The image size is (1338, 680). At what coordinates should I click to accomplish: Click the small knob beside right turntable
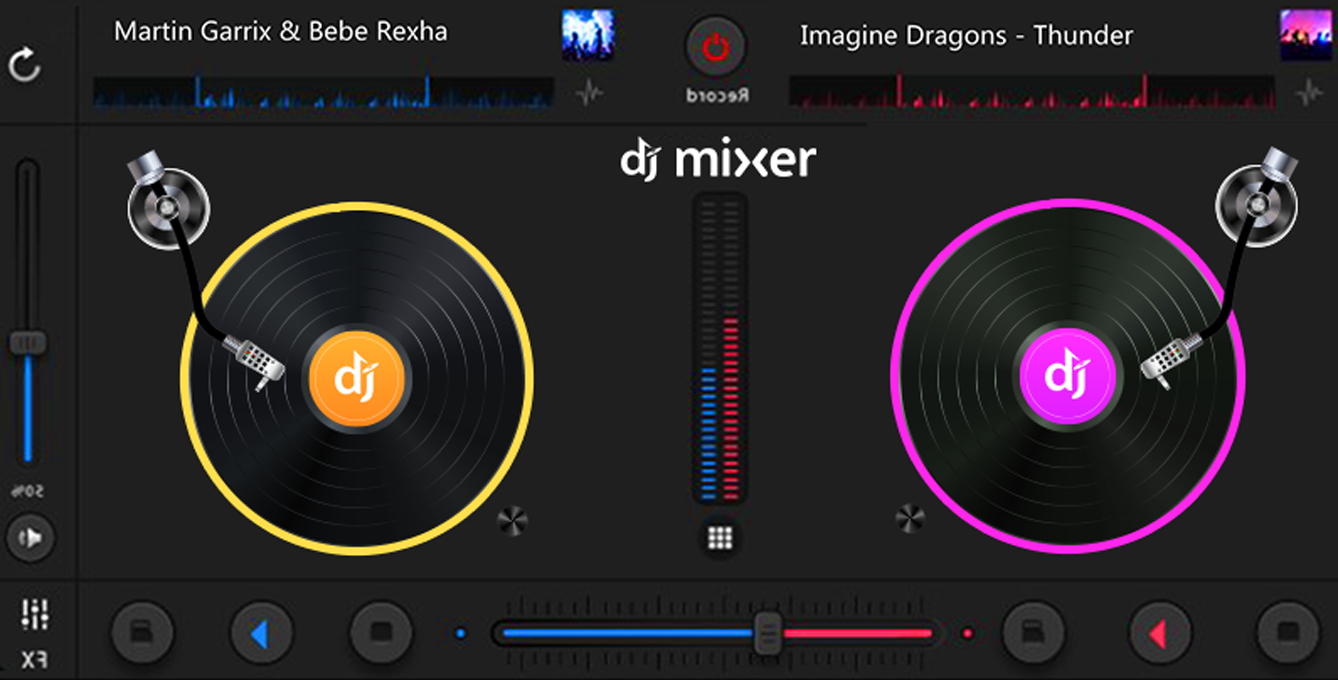(x=910, y=518)
